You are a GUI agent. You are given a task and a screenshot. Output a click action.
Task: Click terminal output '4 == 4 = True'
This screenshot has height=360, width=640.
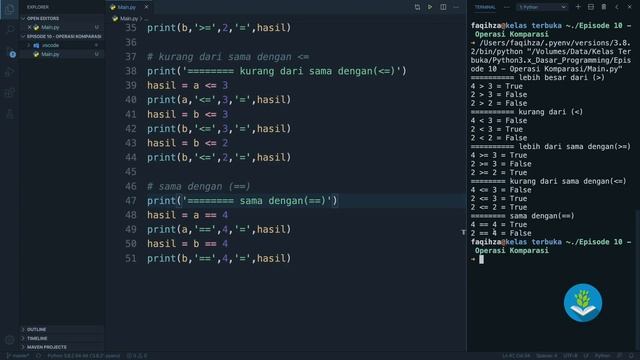[x=498, y=224]
